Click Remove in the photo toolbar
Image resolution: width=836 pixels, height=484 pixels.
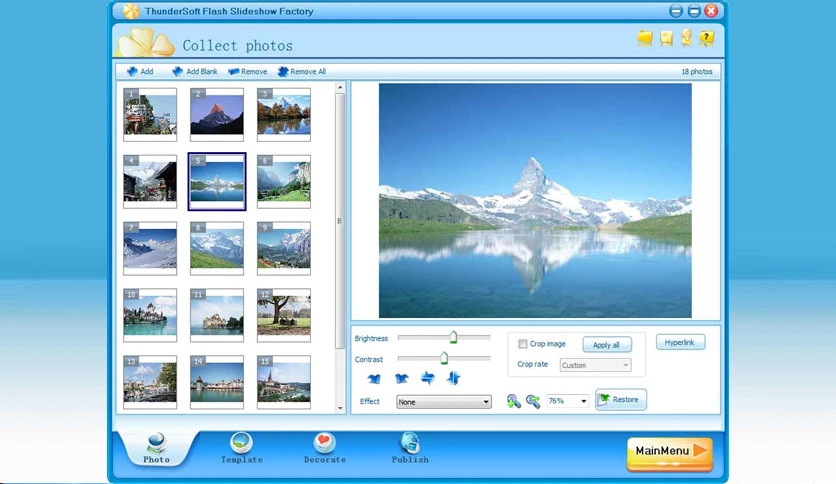tap(248, 71)
